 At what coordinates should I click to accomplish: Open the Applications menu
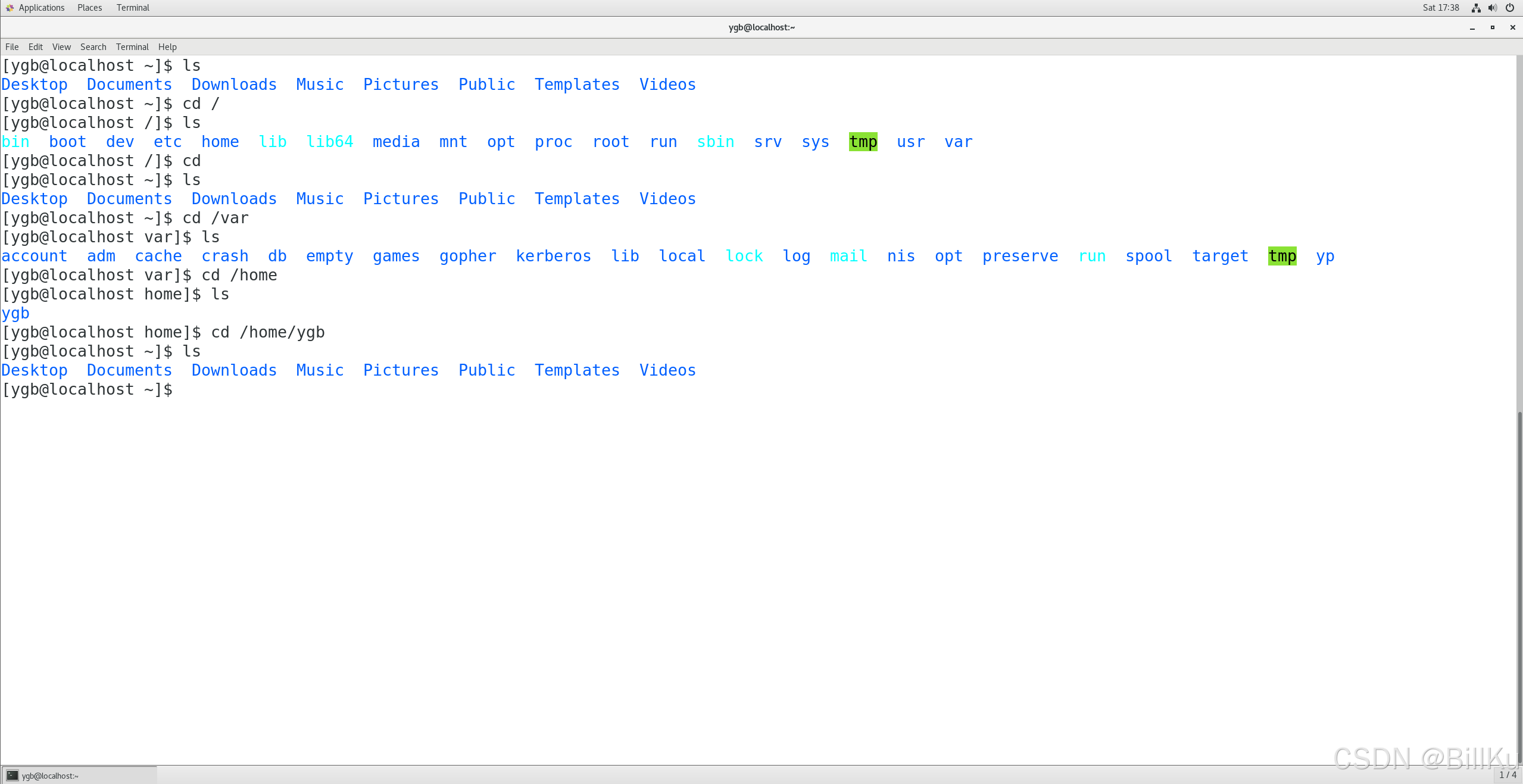coord(41,8)
